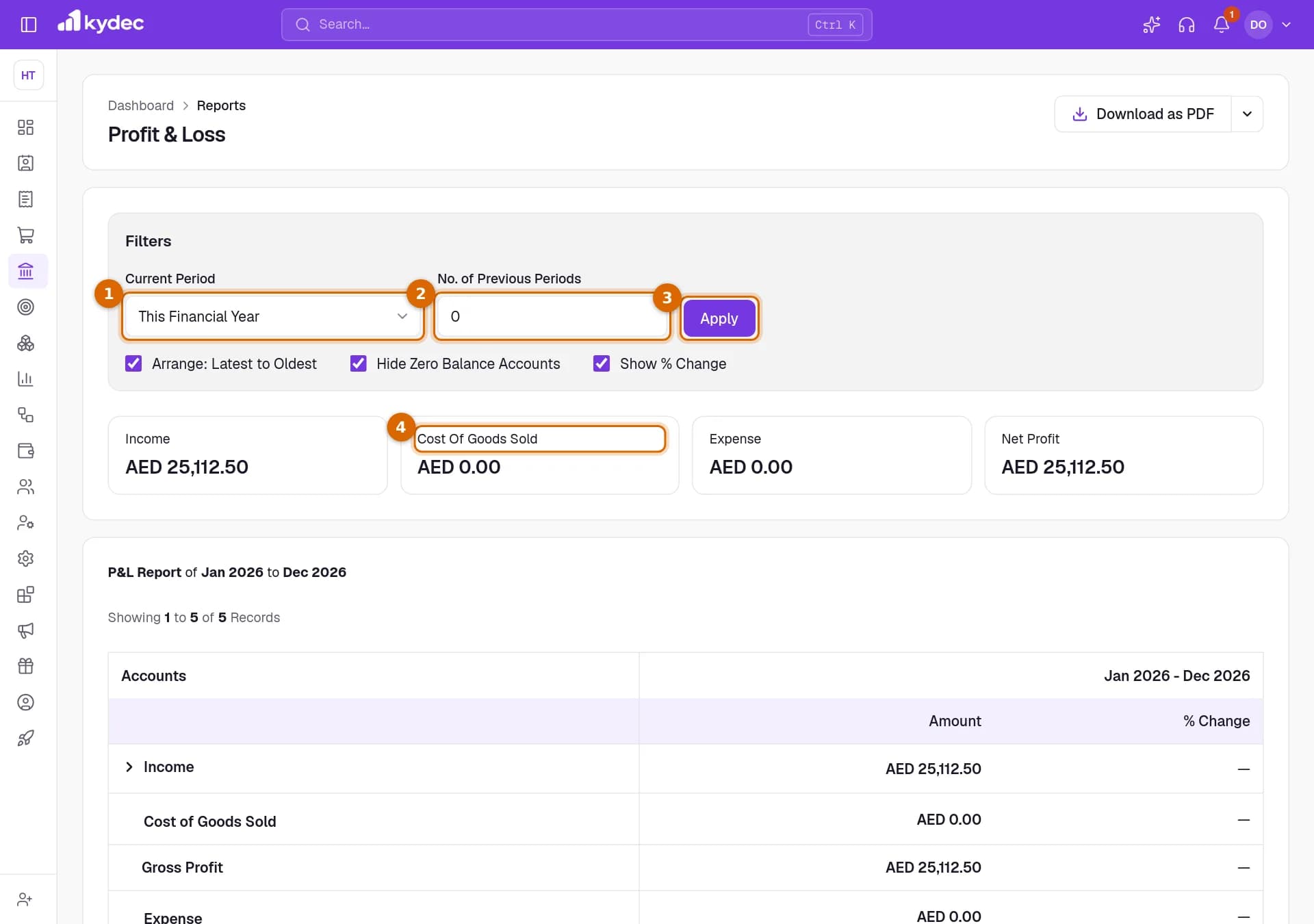The image size is (1314, 924).
Task: Click the Cost of Goods Sold table row
Action: [x=686, y=819]
